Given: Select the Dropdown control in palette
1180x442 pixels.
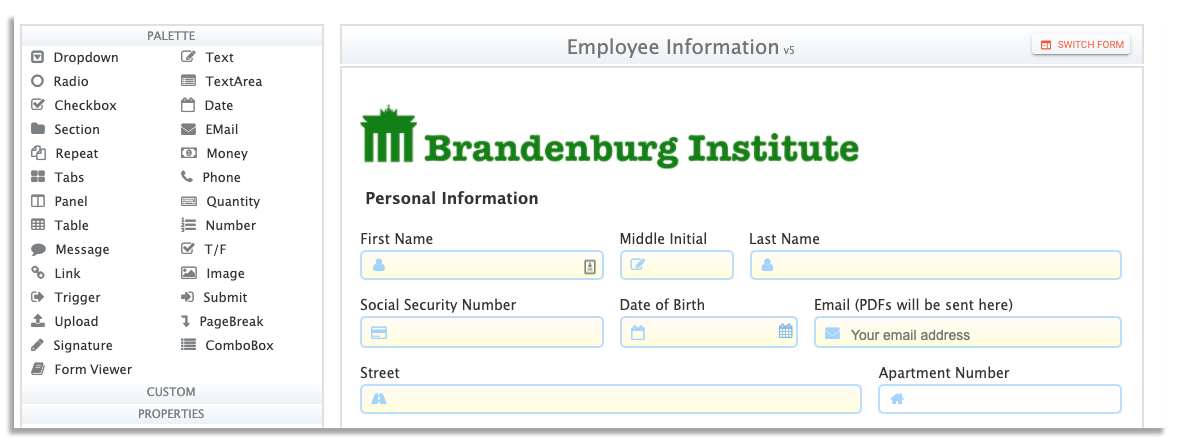Looking at the screenshot, I should tap(75, 57).
